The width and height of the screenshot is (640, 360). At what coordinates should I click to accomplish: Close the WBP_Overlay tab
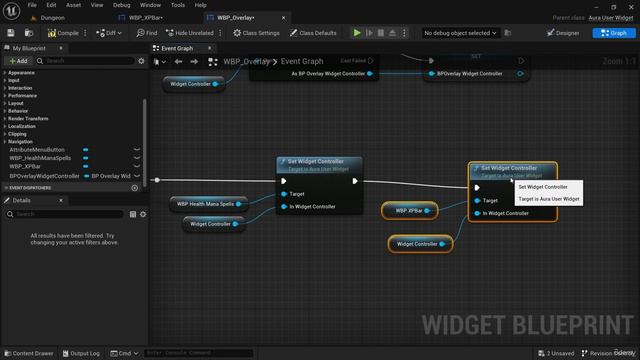click(x=284, y=18)
